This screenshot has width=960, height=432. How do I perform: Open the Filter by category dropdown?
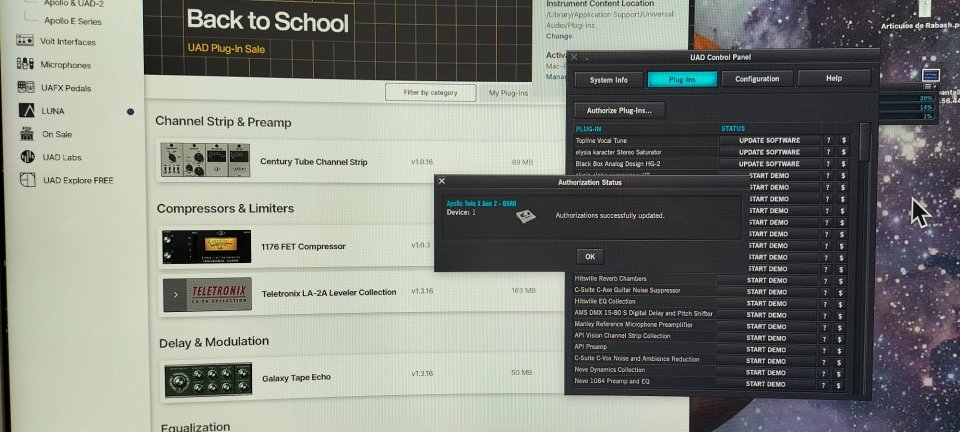pos(430,92)
